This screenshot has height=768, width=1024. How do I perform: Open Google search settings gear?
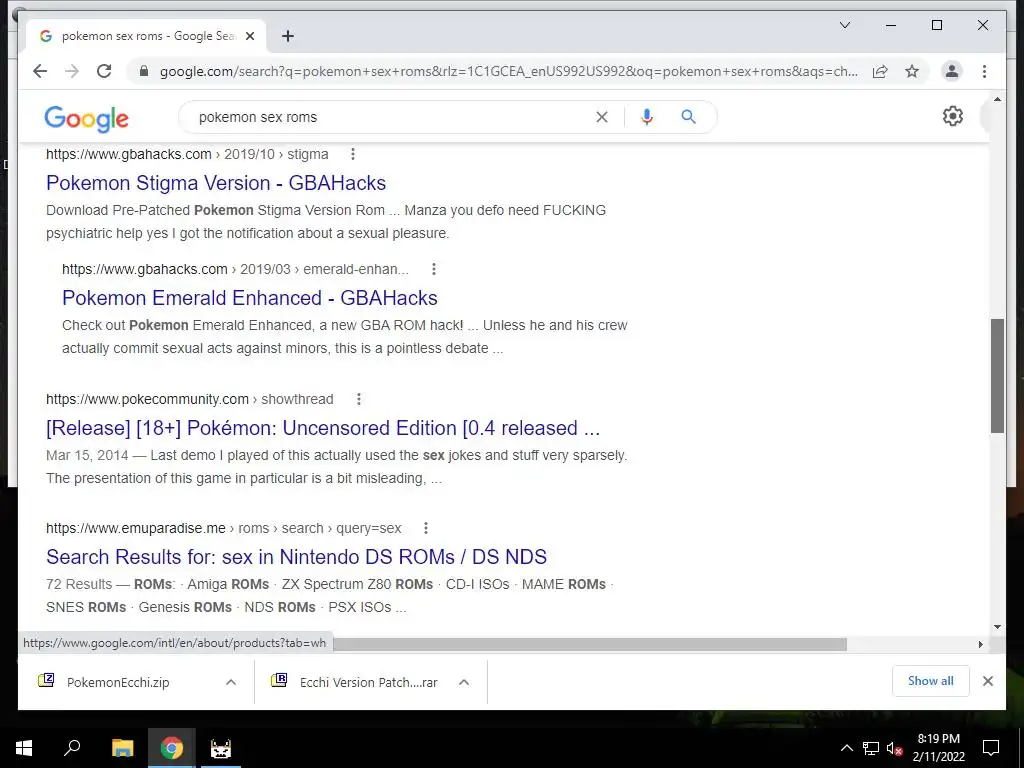952,116
